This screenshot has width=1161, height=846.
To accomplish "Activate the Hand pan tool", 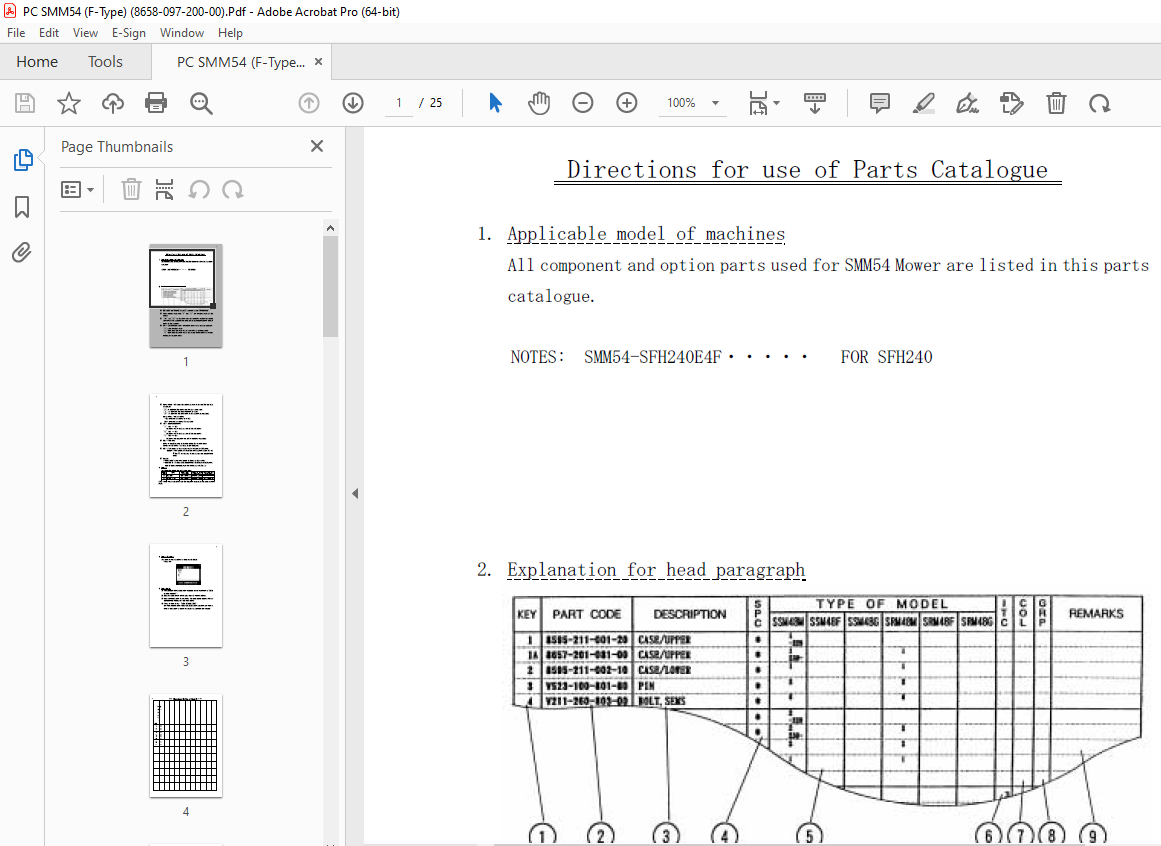I will [539, 103].
